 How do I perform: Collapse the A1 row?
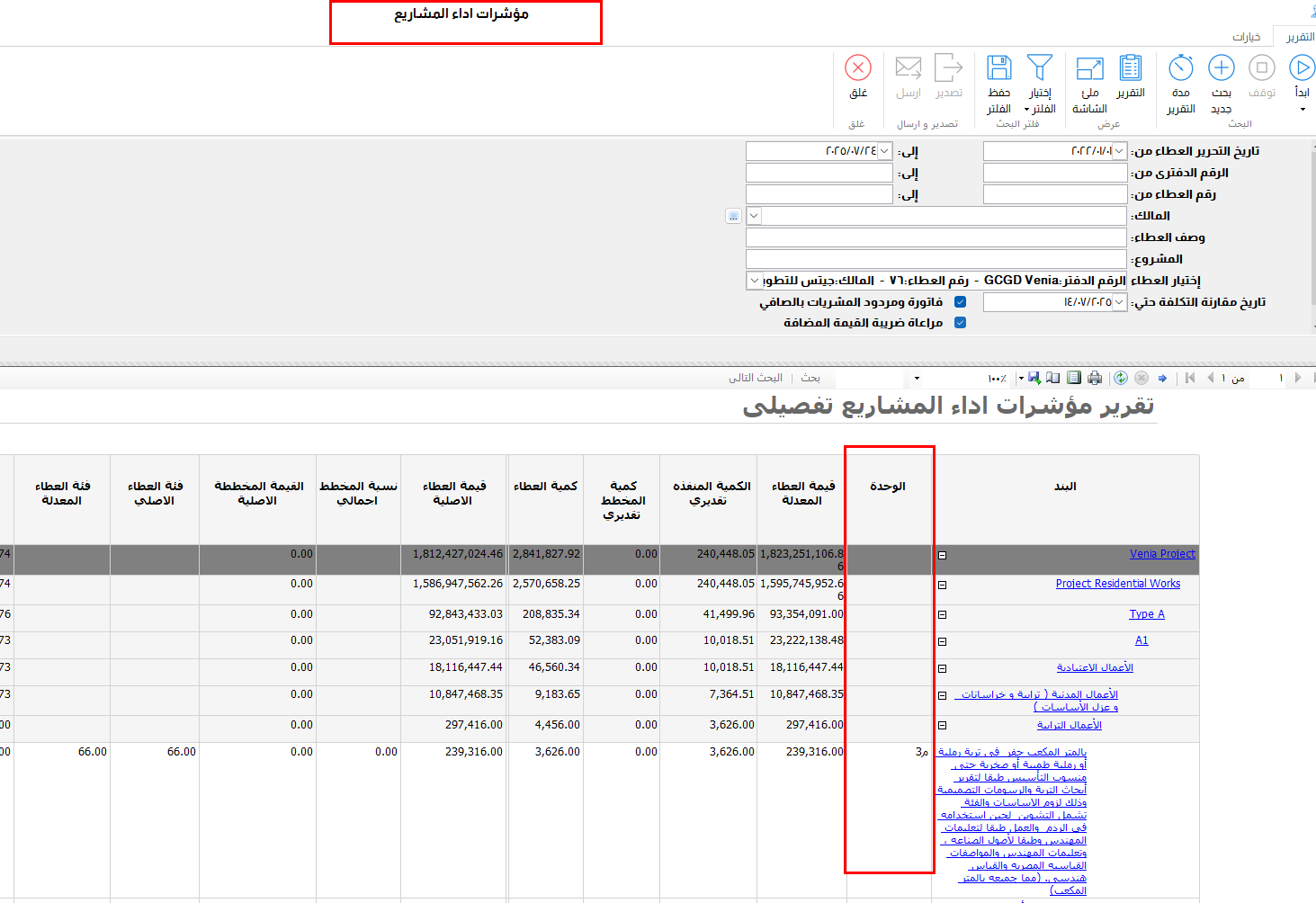click(943, 642)
